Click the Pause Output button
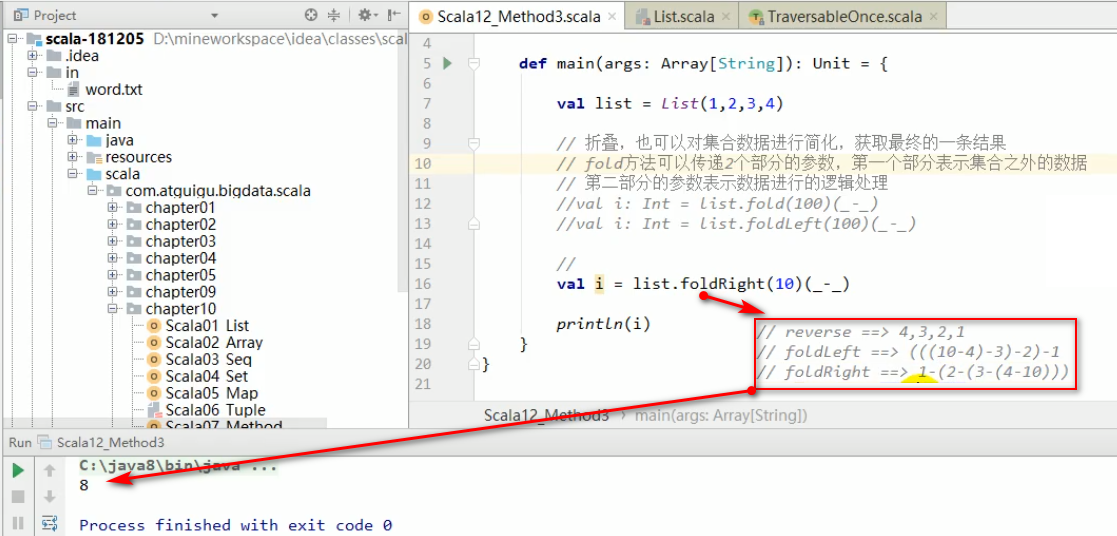 coord(19,522)
